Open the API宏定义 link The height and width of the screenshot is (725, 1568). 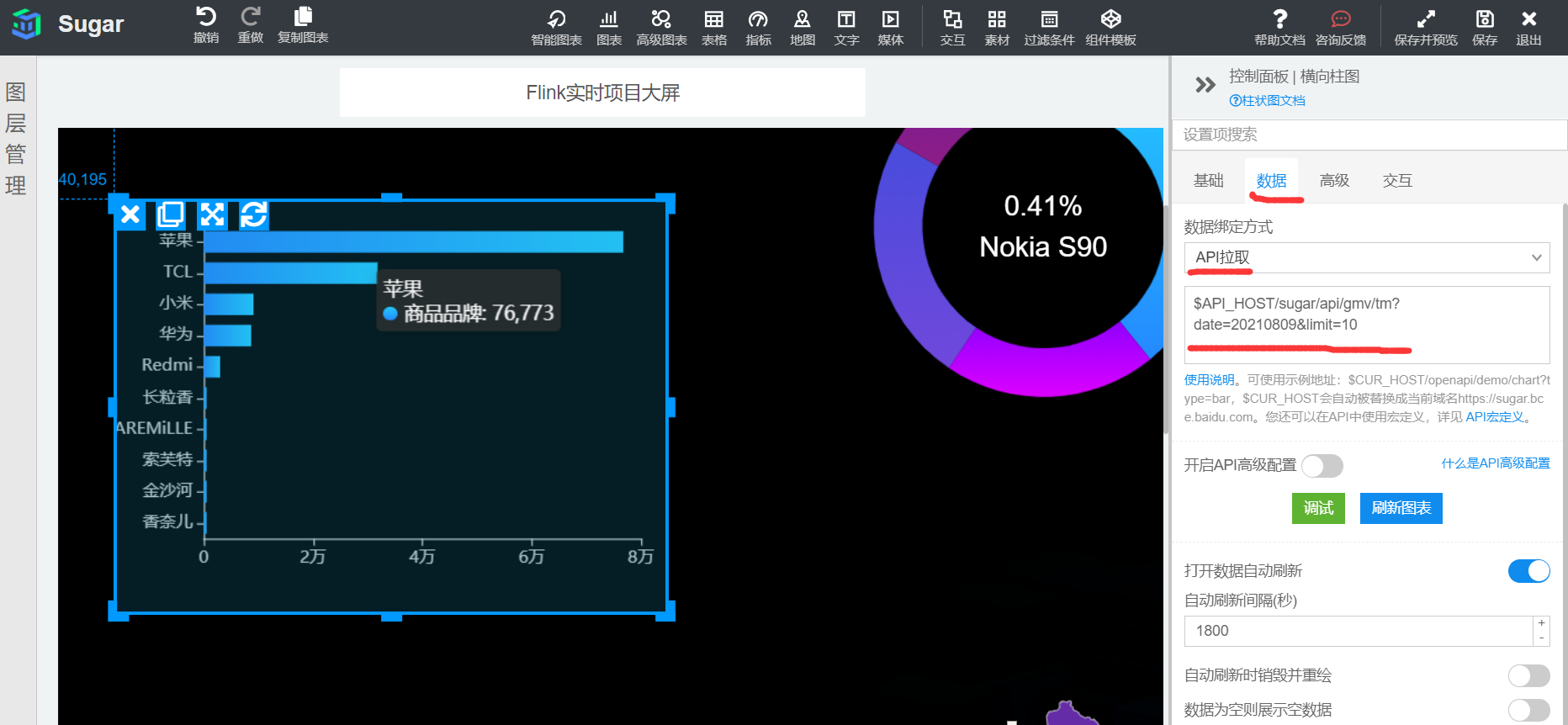[1495, 417]
